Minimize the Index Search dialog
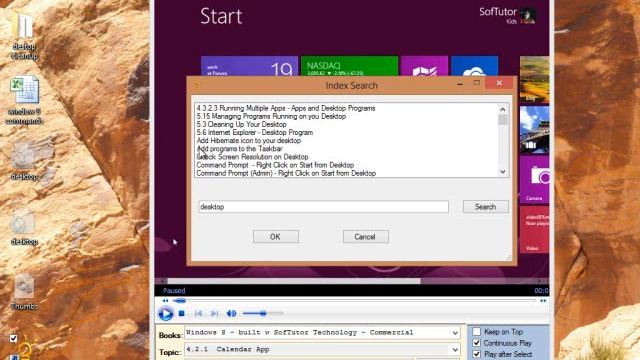 [460, 83]
